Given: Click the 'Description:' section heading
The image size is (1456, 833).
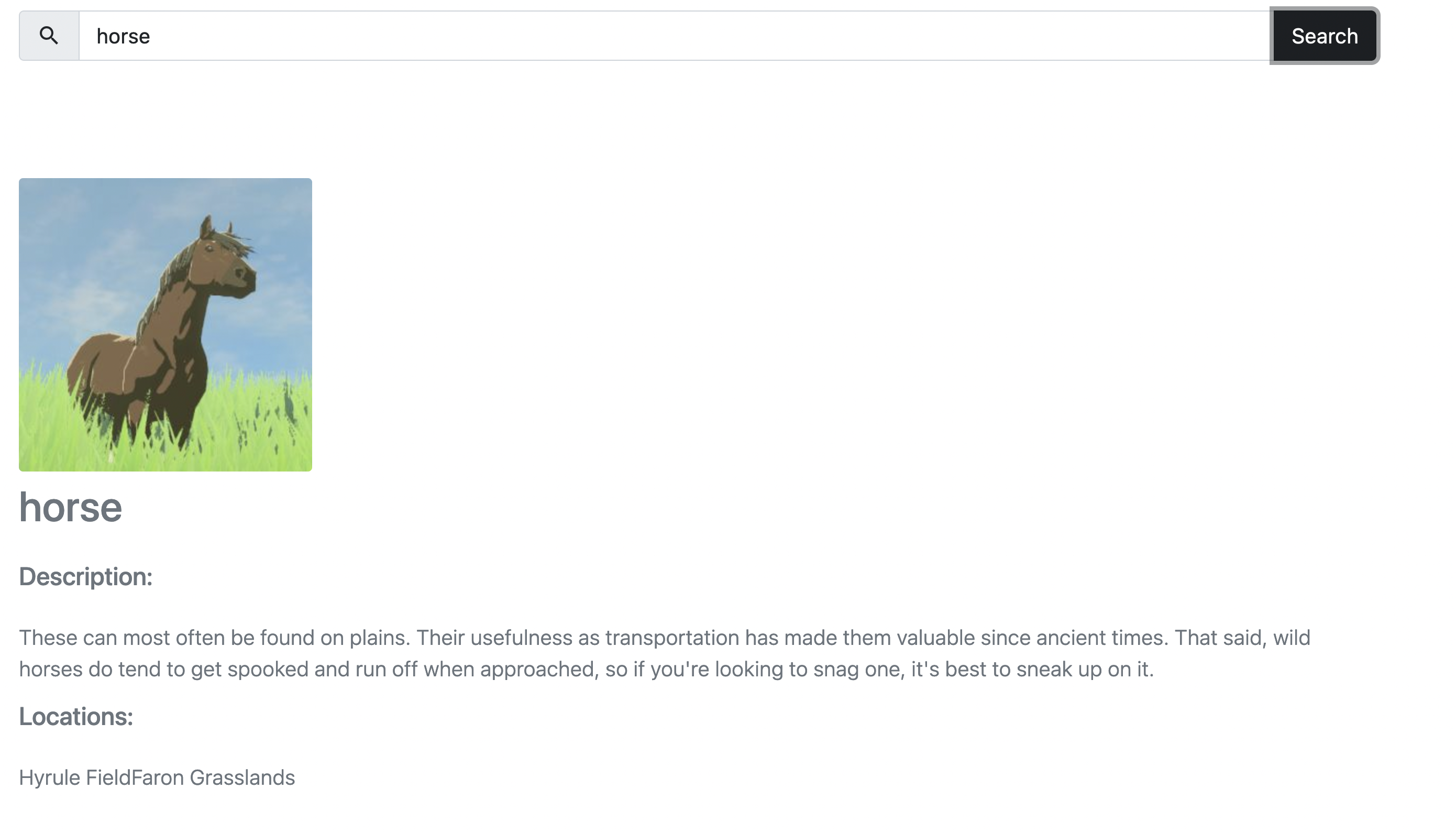Looking at the screenshot, I should click(x=86, y=576).
